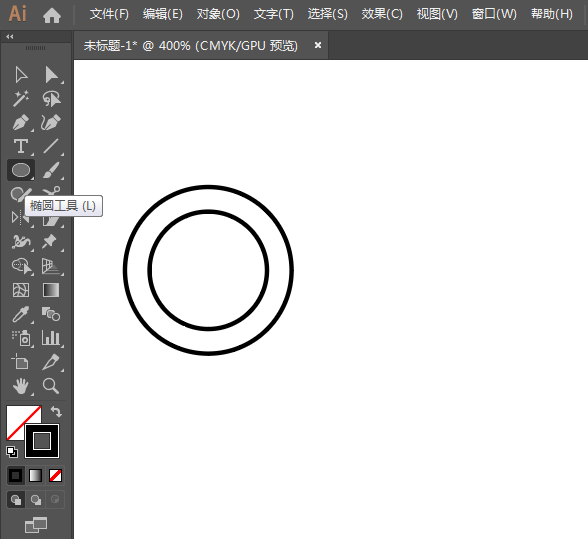Open the 文件(F) menu

pyautogui.click(x=109, y=14)
